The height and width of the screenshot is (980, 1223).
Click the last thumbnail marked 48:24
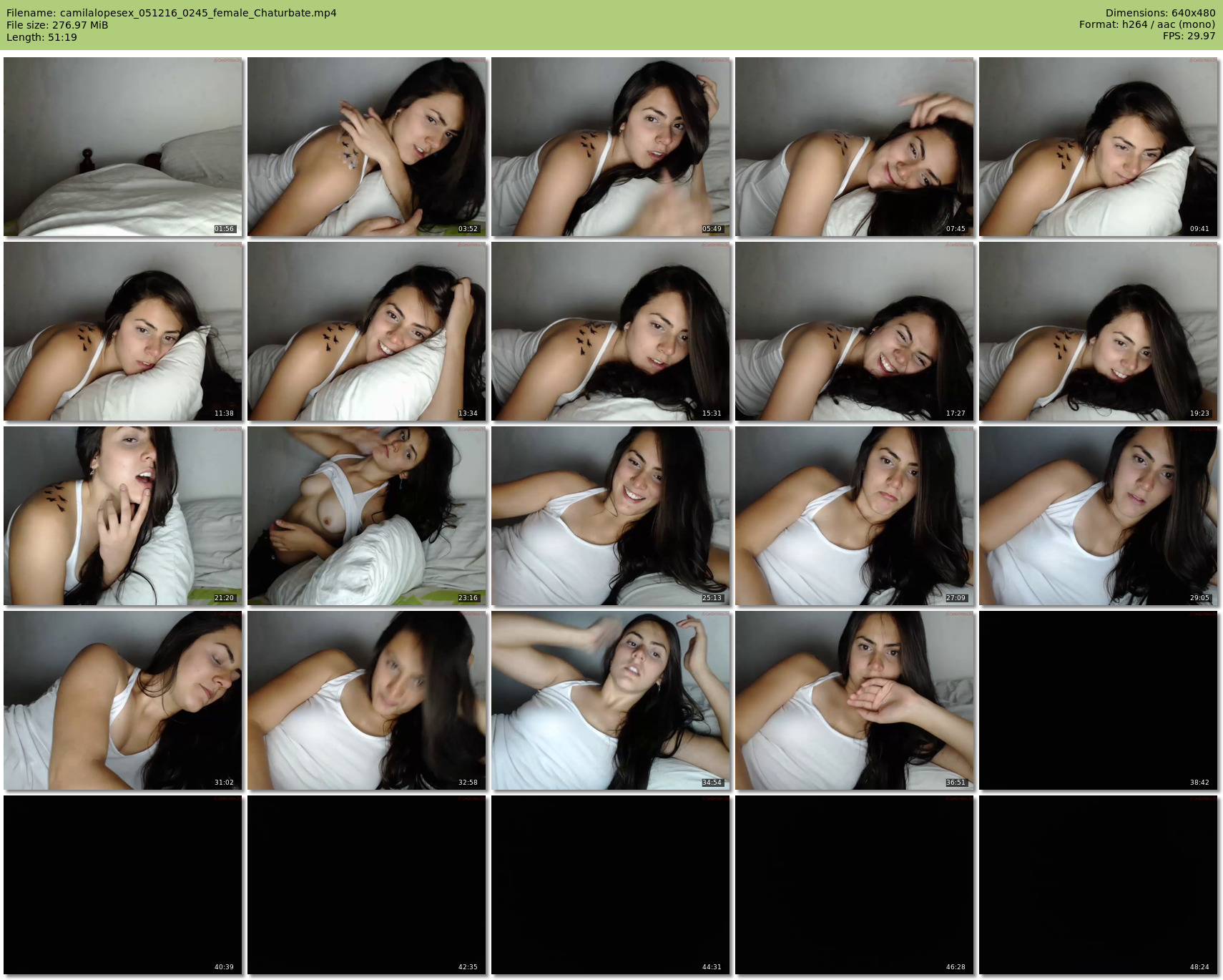pyautogui.click(x=1099, y=885)
